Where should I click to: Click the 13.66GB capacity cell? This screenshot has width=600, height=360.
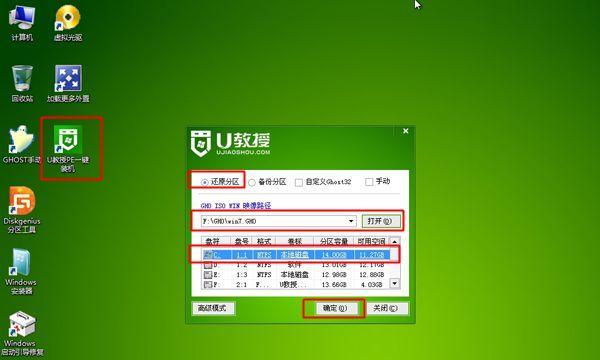point(334,285)
